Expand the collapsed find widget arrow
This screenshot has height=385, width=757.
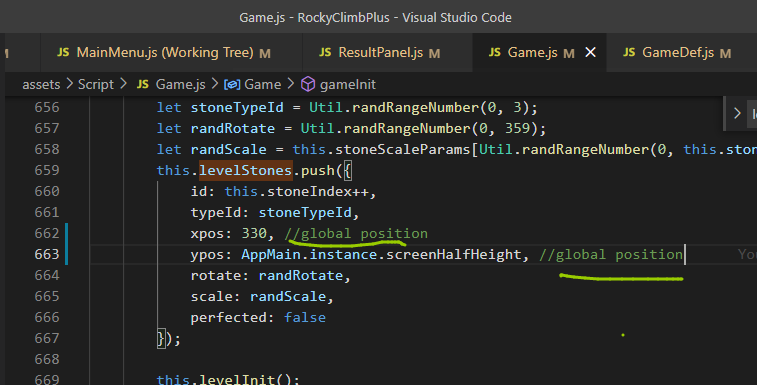pos(737,114)
